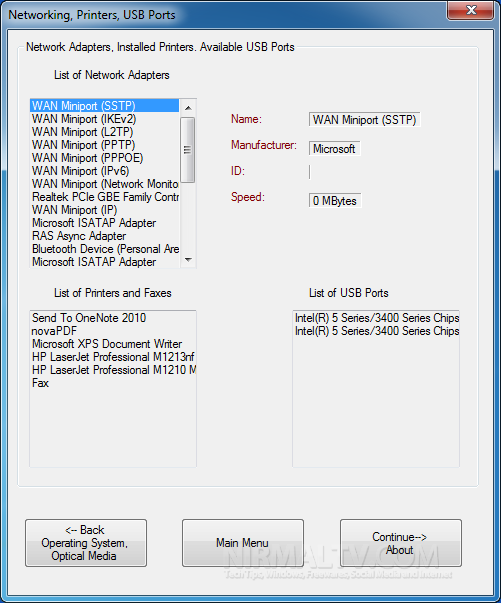
Task: Click the Back Operating System, Optical Media button
Action: click(86, 543)
